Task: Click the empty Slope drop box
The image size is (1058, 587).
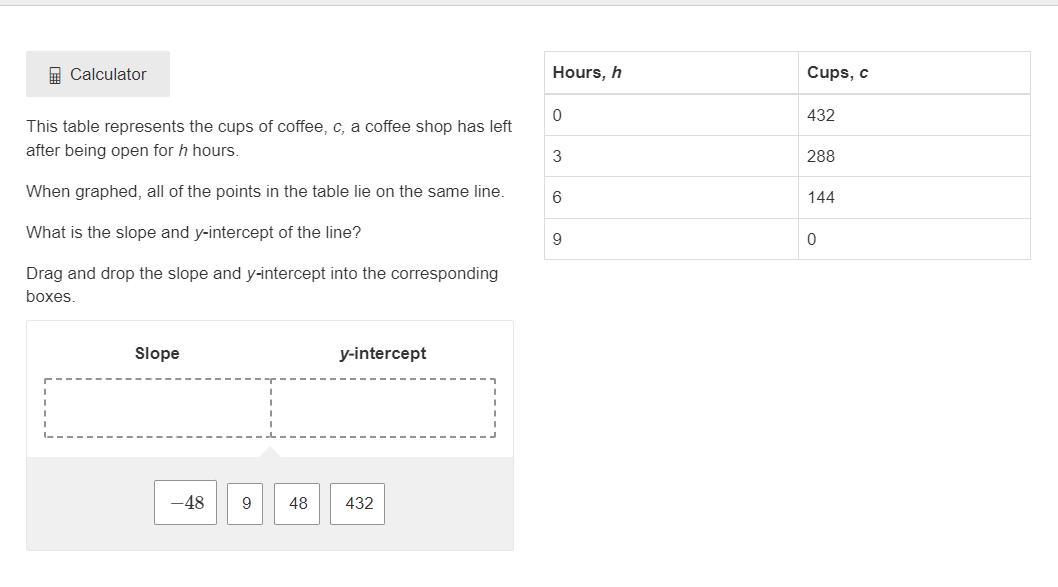Action: [158, 408]
